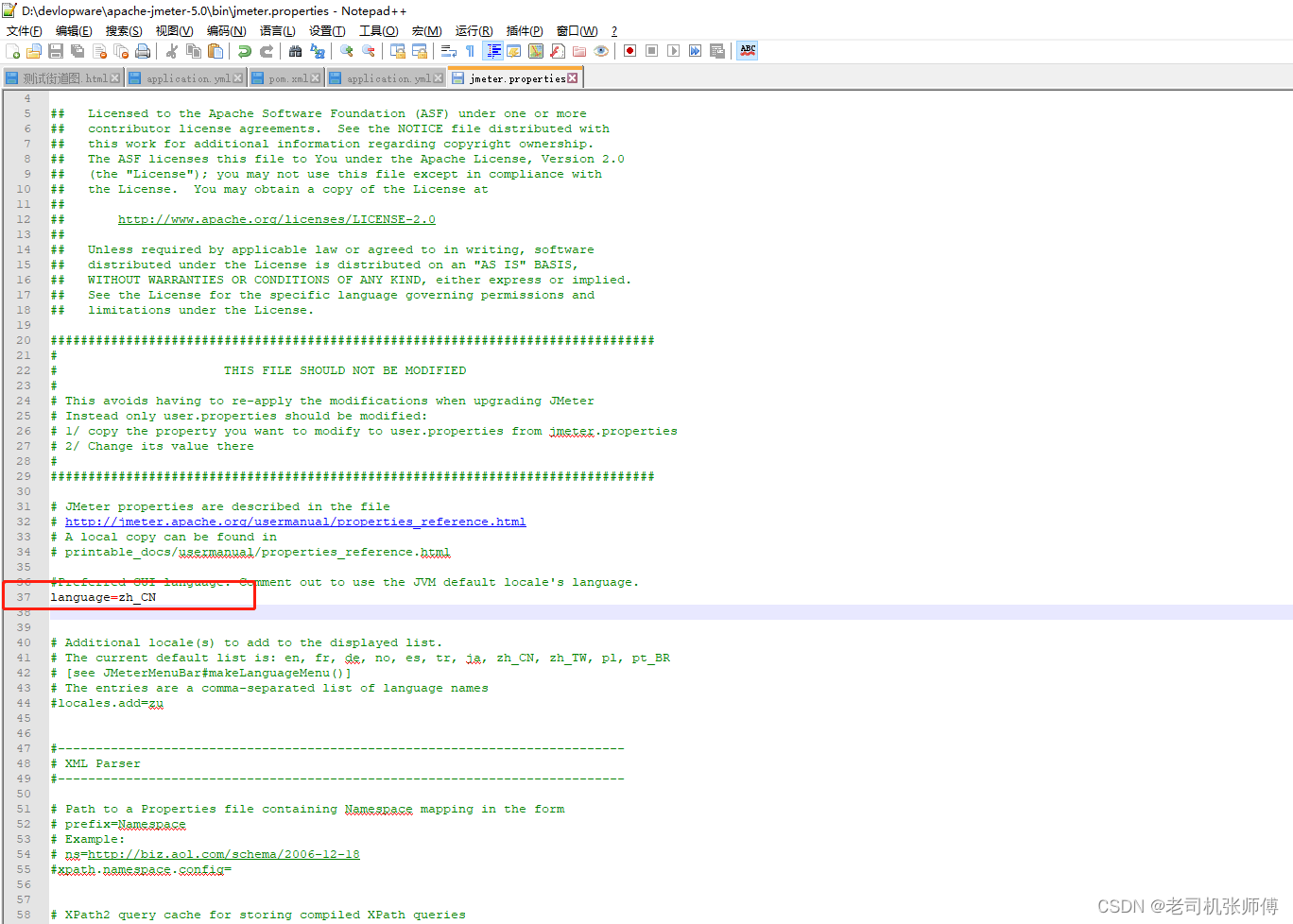Toggle ABC spell check icon

tap(748, 51)
